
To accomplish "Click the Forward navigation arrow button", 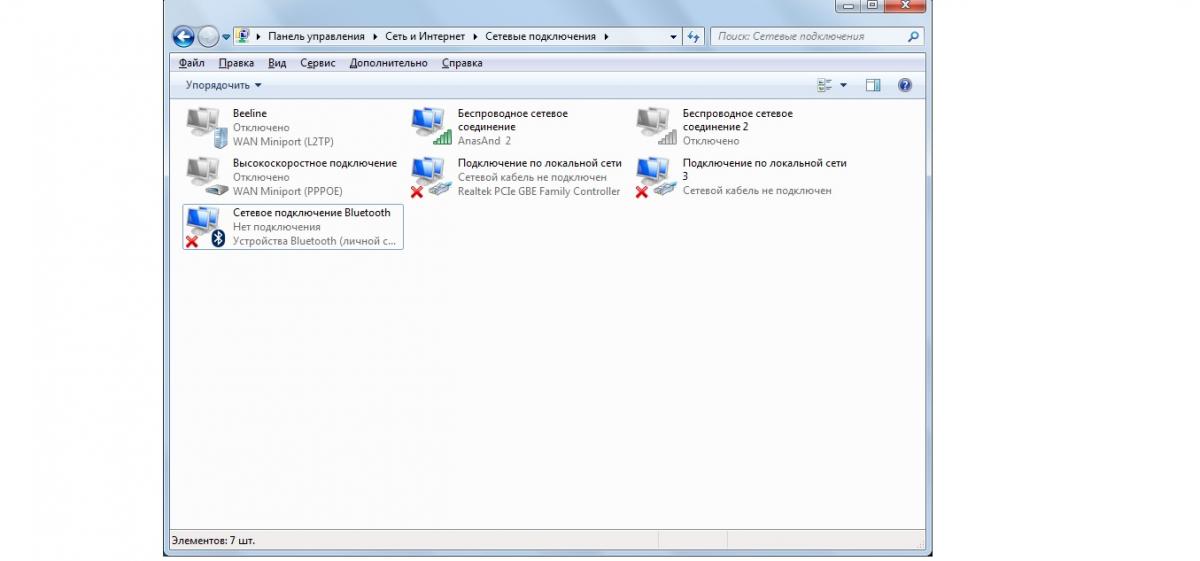I will [208, 37].
